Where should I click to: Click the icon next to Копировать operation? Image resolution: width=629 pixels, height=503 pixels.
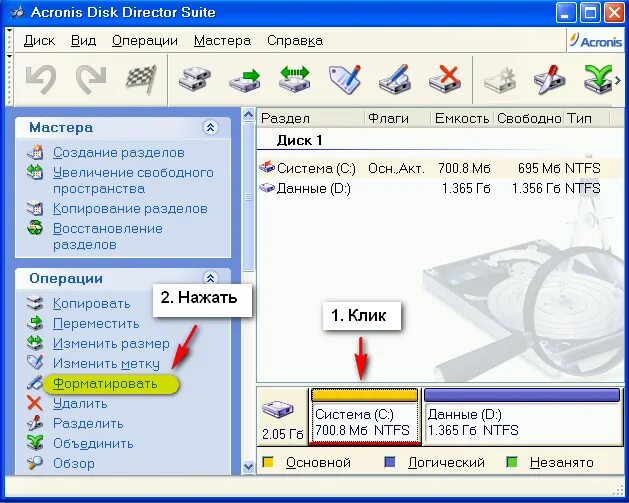(x=35, y=303)
